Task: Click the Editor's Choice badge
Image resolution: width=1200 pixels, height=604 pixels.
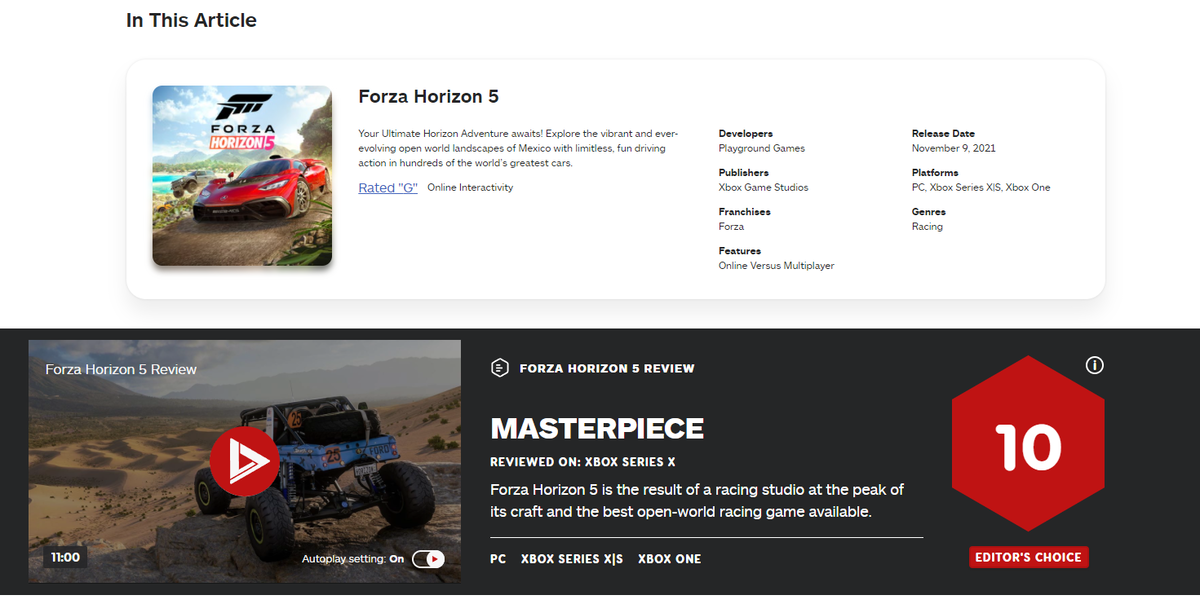Action: coord(1028,557)
